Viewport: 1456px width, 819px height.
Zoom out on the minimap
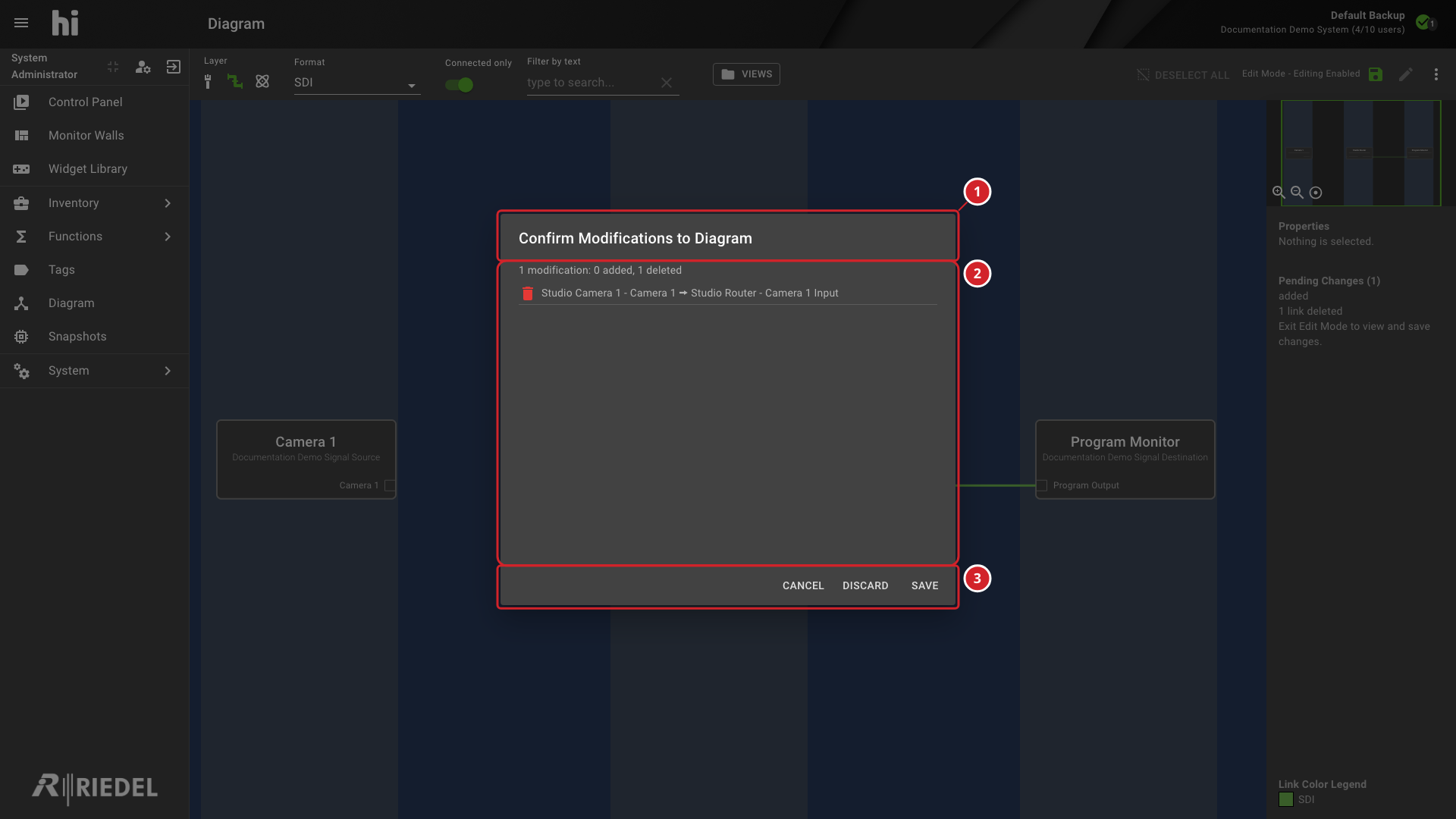[x=1297, y=193]
